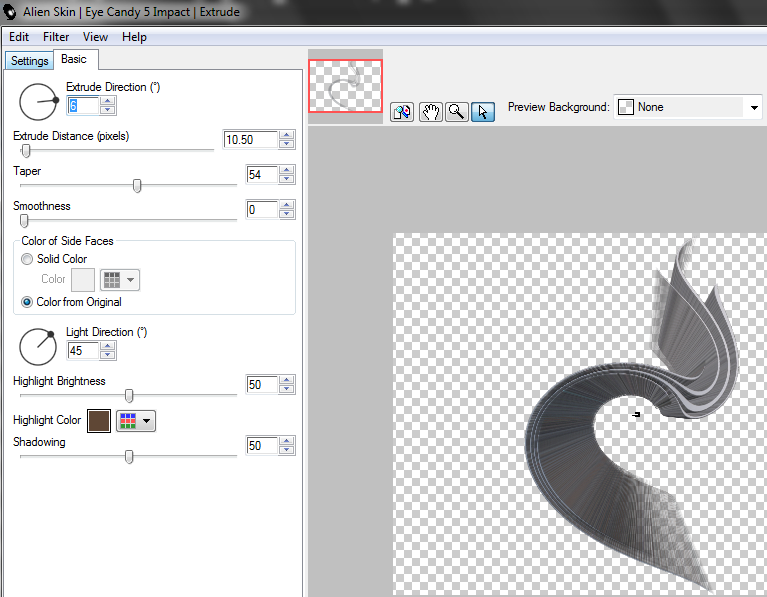Select the Zoom magnifier tool

456,111
